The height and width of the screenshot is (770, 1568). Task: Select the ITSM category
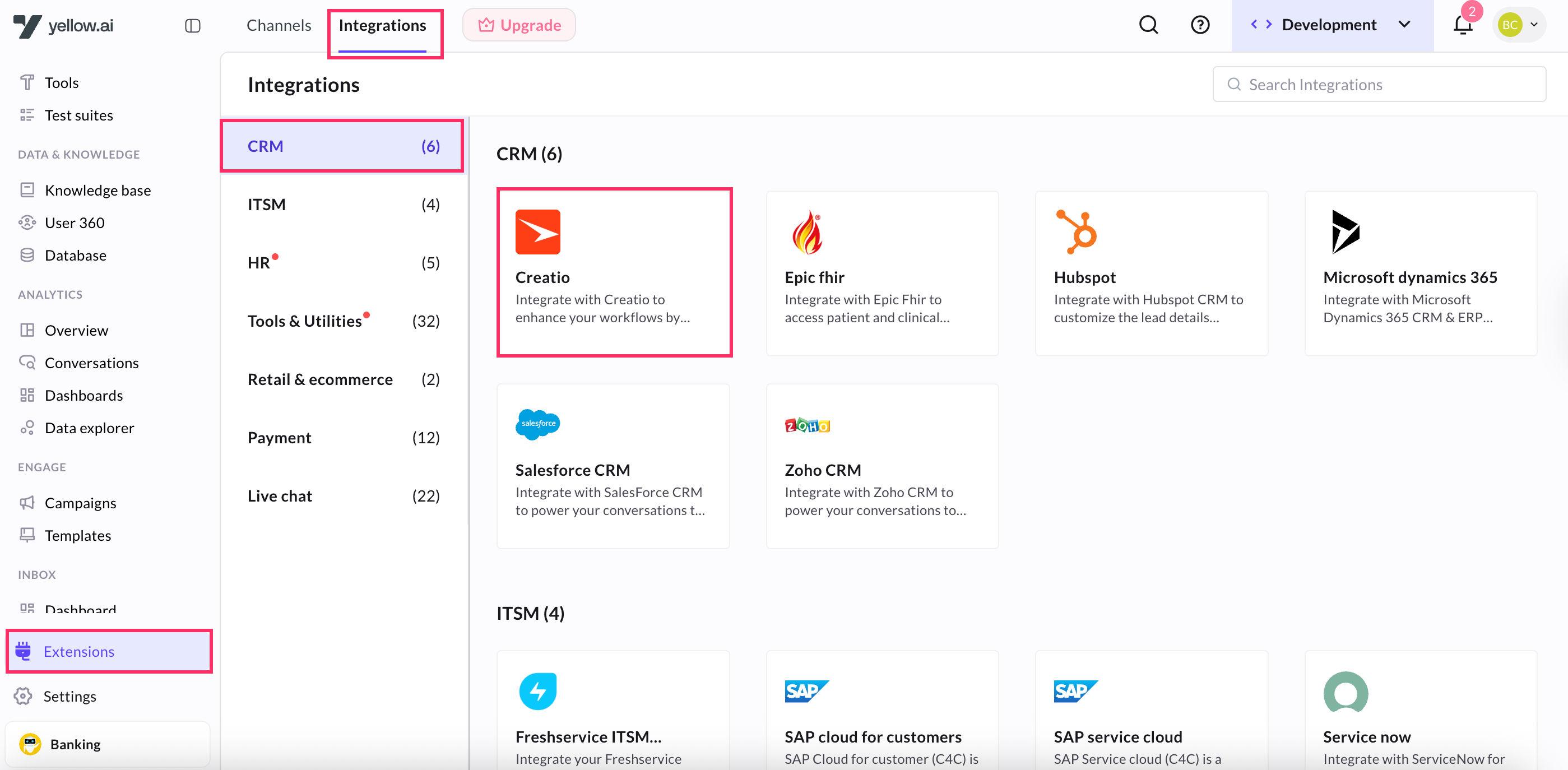(344, 205)
